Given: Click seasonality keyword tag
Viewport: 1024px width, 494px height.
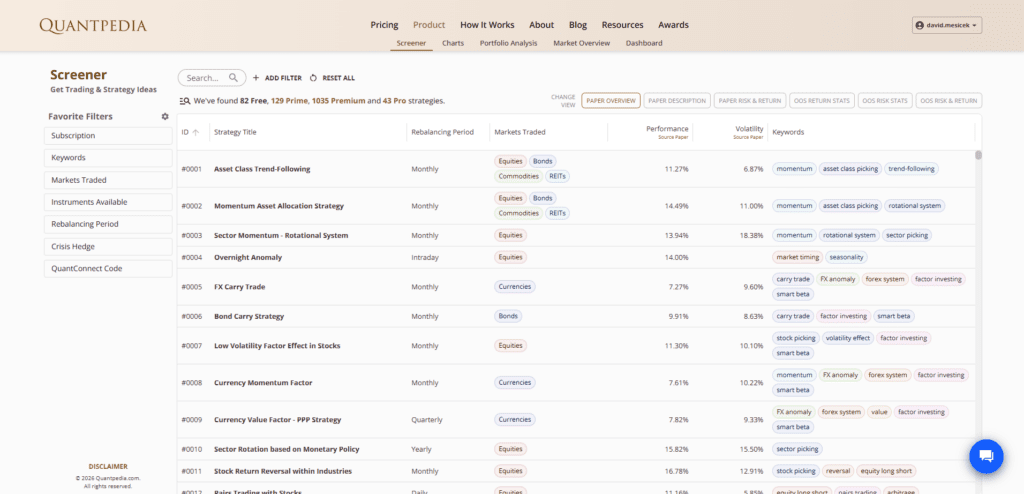Looking at the screenshot, I should 846,257.
